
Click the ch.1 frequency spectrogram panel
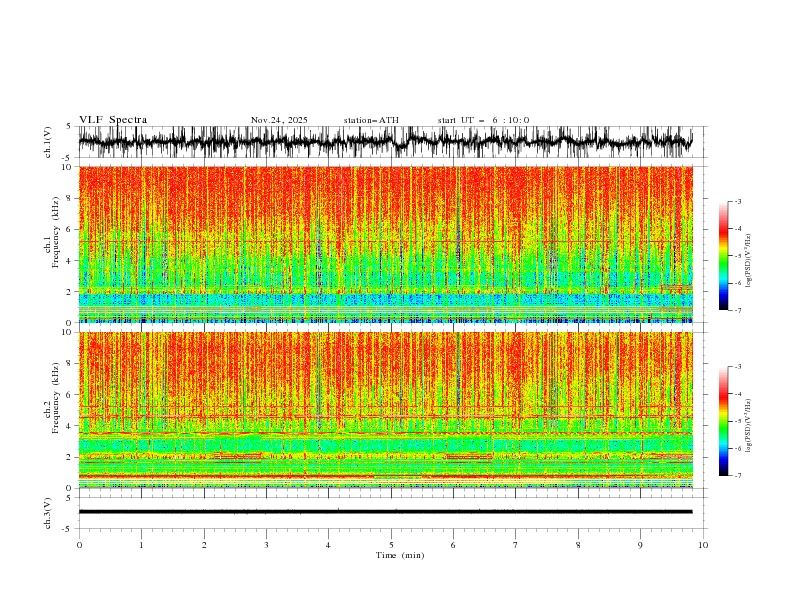pyautogui.click(x=385, y=244)
